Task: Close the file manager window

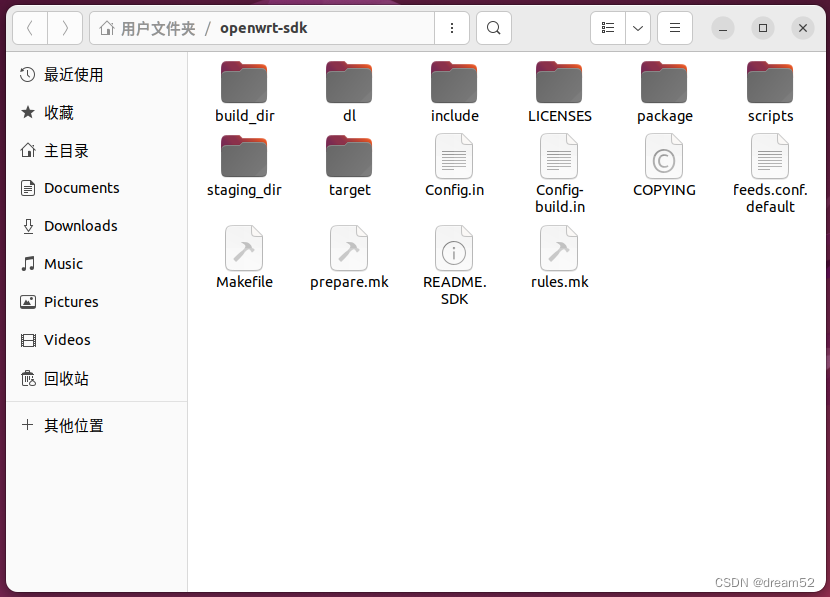Action: pyautogui.click(x=802, y=28)
